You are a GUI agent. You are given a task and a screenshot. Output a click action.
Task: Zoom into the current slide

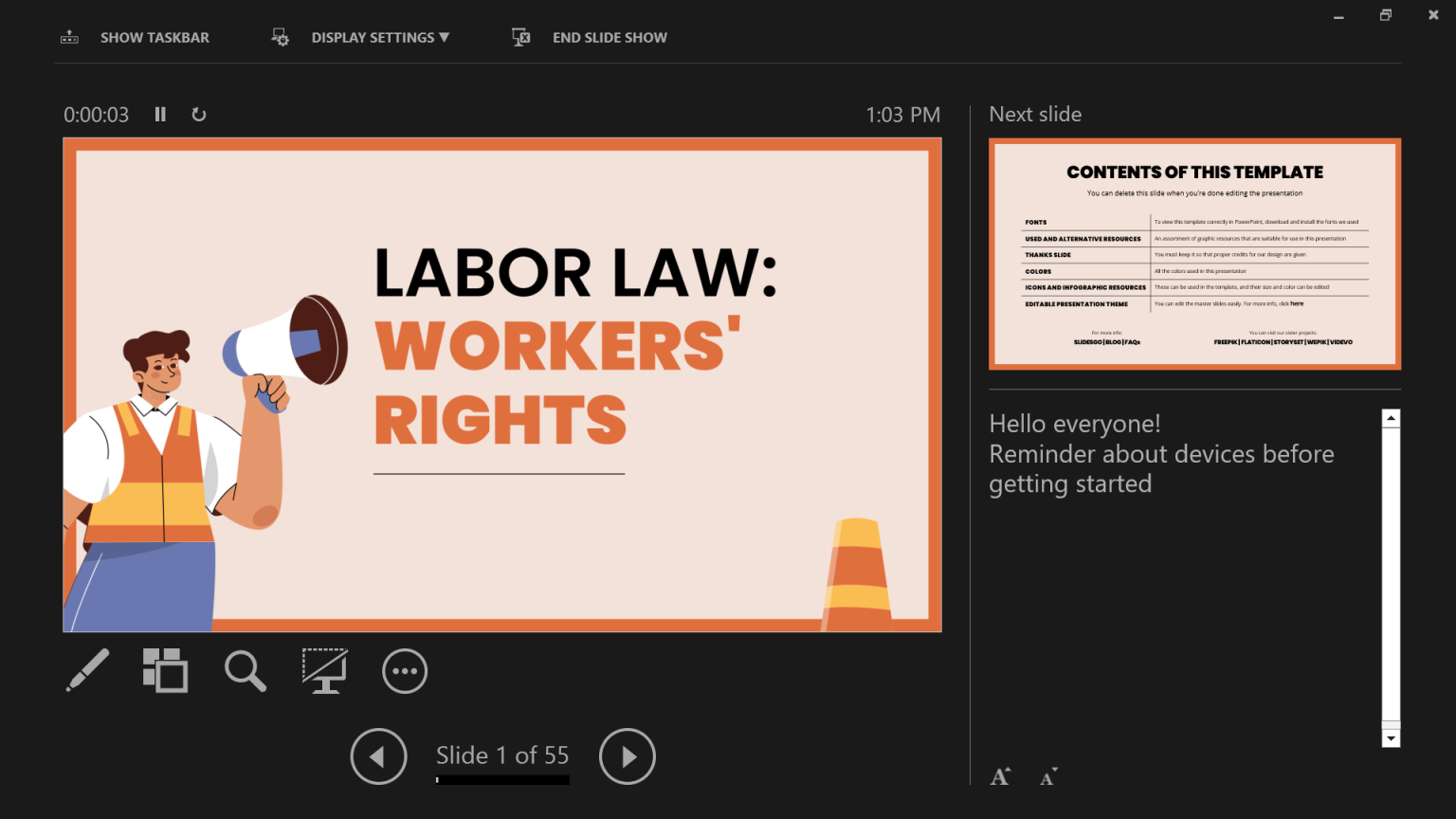[x=246, y=671]
